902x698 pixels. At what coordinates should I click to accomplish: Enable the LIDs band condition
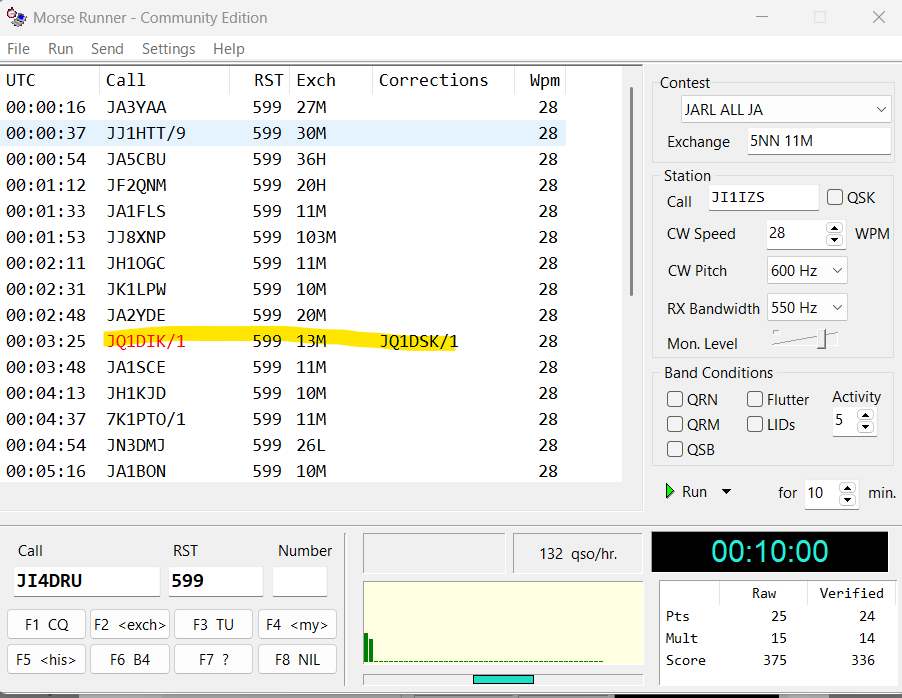(755, 425)
